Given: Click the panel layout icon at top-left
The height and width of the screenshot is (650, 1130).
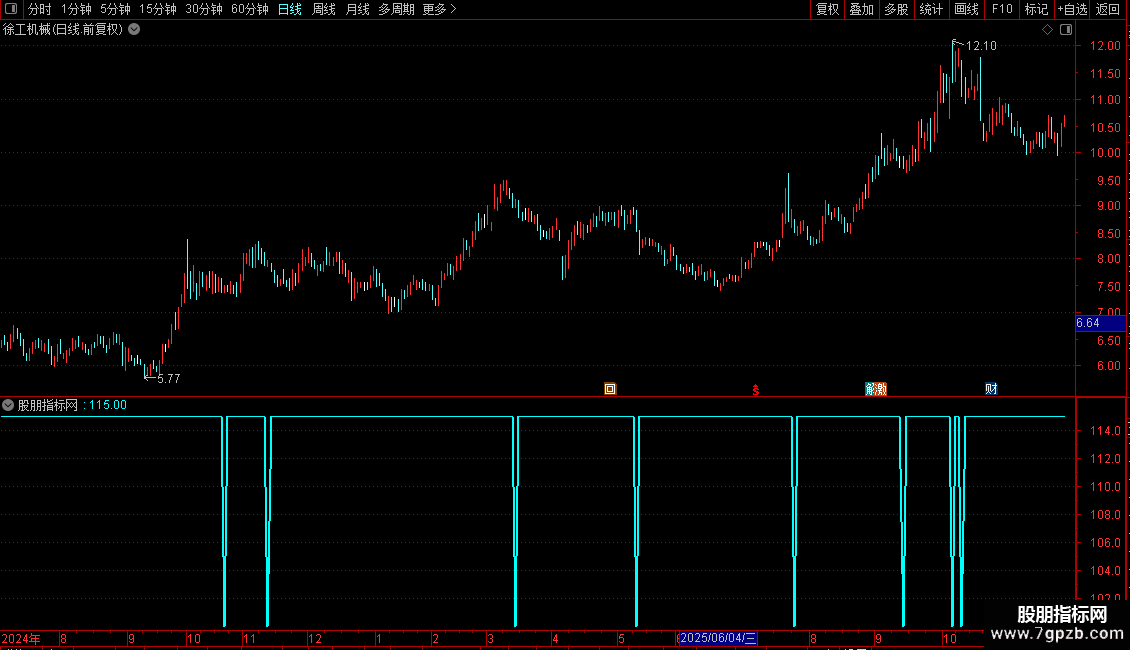Looking at the screenshot, I should click(x=11, y=9).
